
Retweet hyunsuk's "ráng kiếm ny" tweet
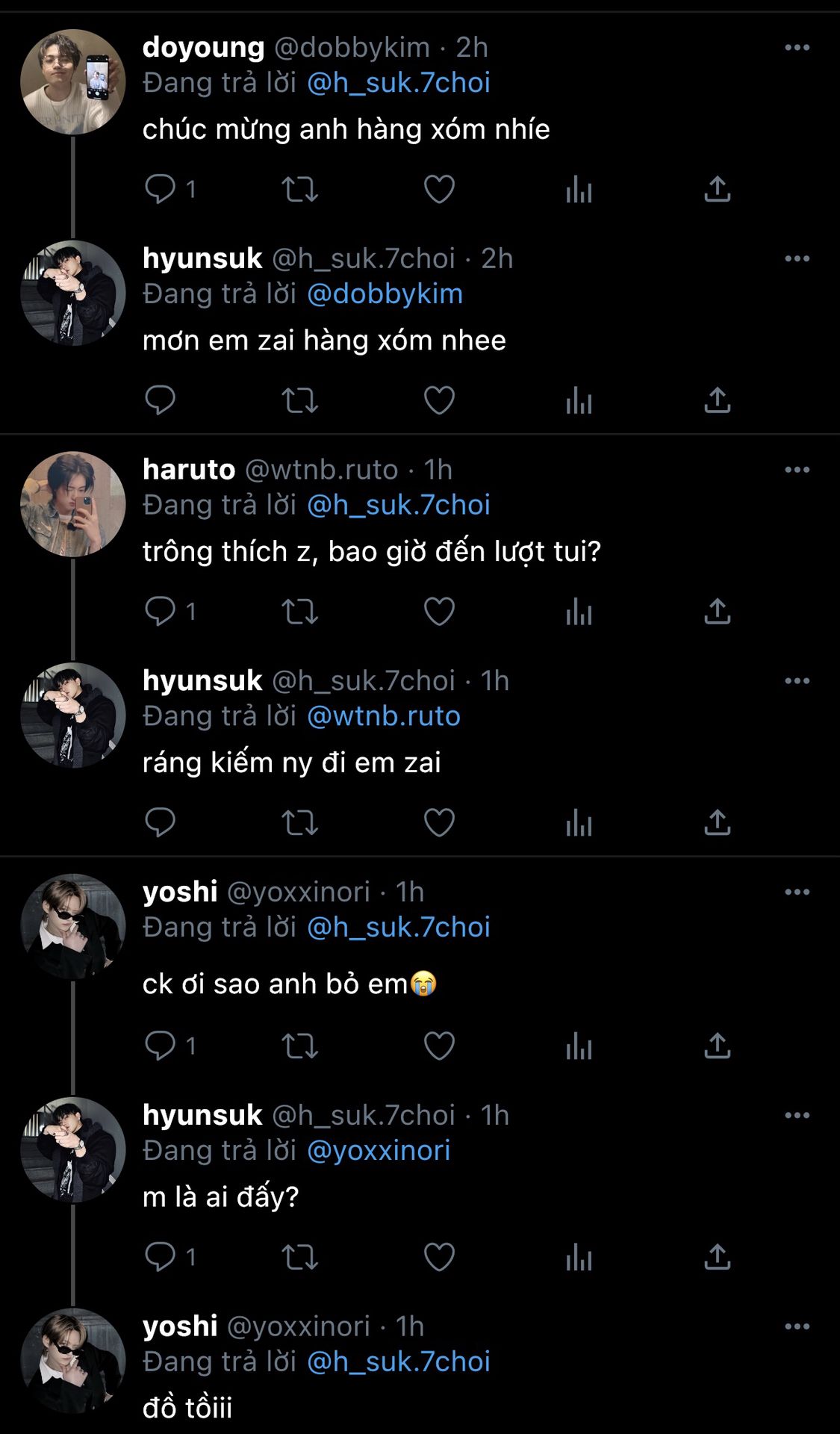coord(299,823)
